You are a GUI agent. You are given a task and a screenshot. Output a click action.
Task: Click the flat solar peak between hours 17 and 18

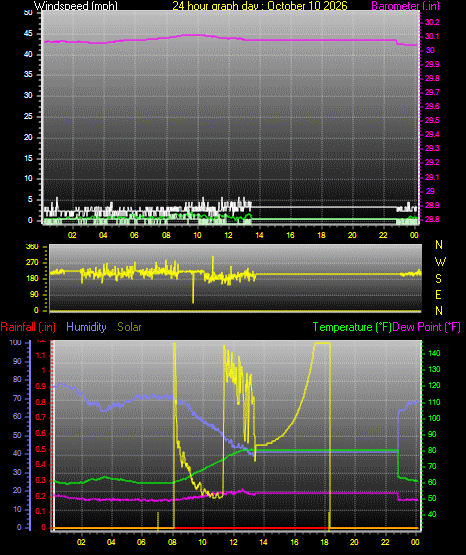click(322, 343)
